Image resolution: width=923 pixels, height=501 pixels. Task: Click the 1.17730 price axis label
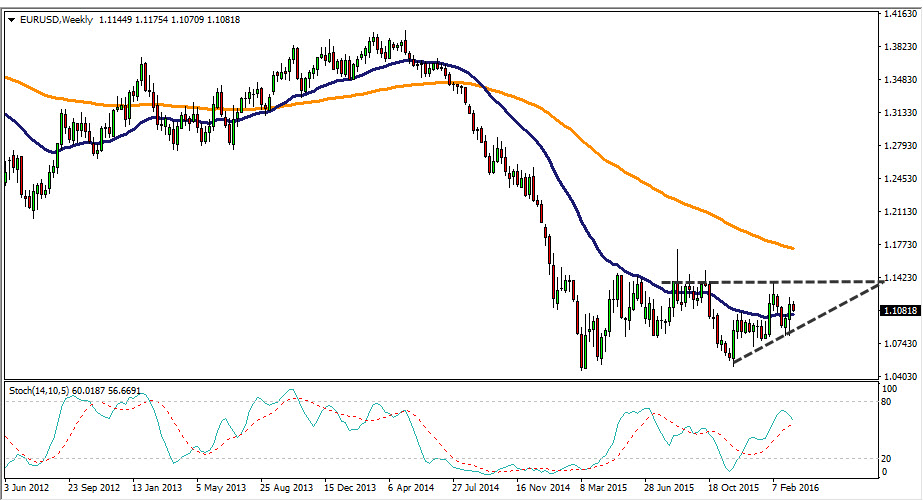tap(901, 245)
